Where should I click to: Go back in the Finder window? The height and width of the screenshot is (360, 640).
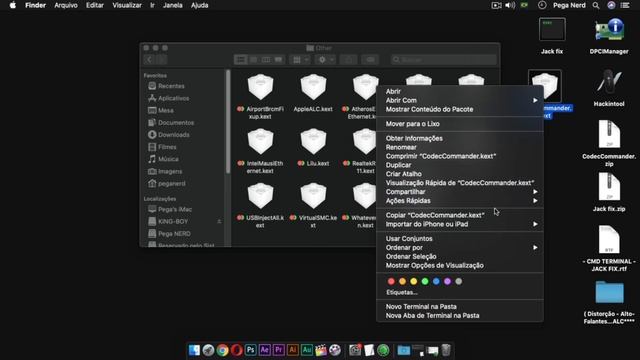pyautogui.click(x=149, y=60)
